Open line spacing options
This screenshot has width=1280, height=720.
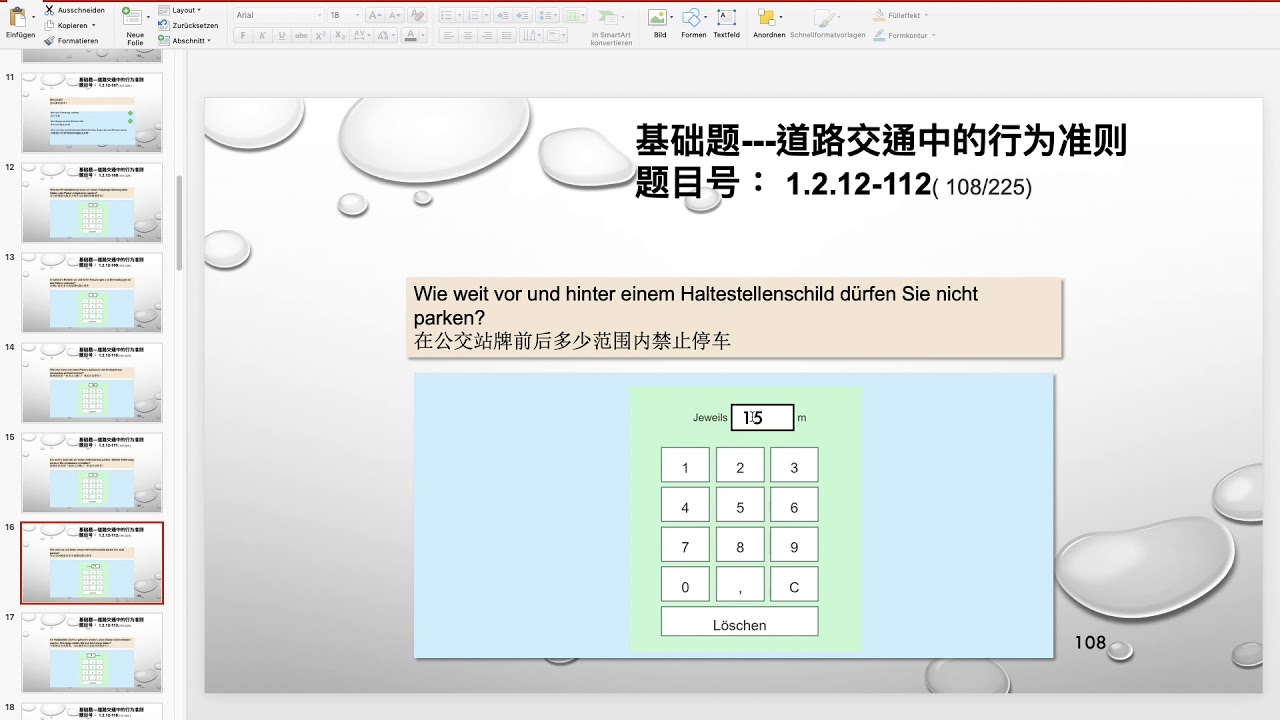(546, 15)
